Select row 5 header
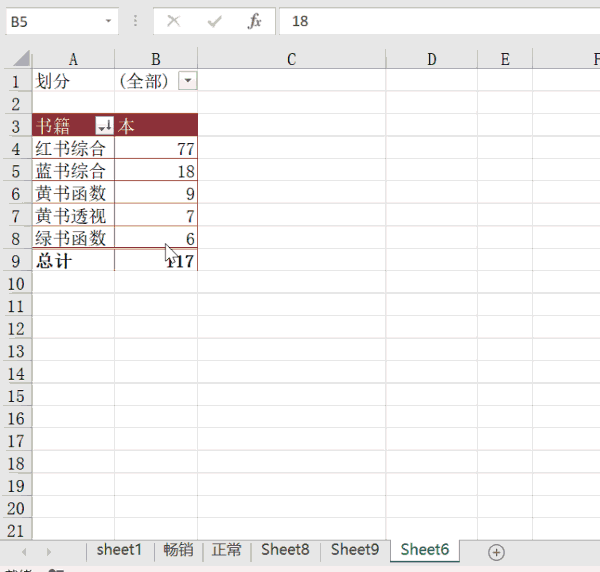The width and height of the screenshot is (600, 572). point(16,171)
